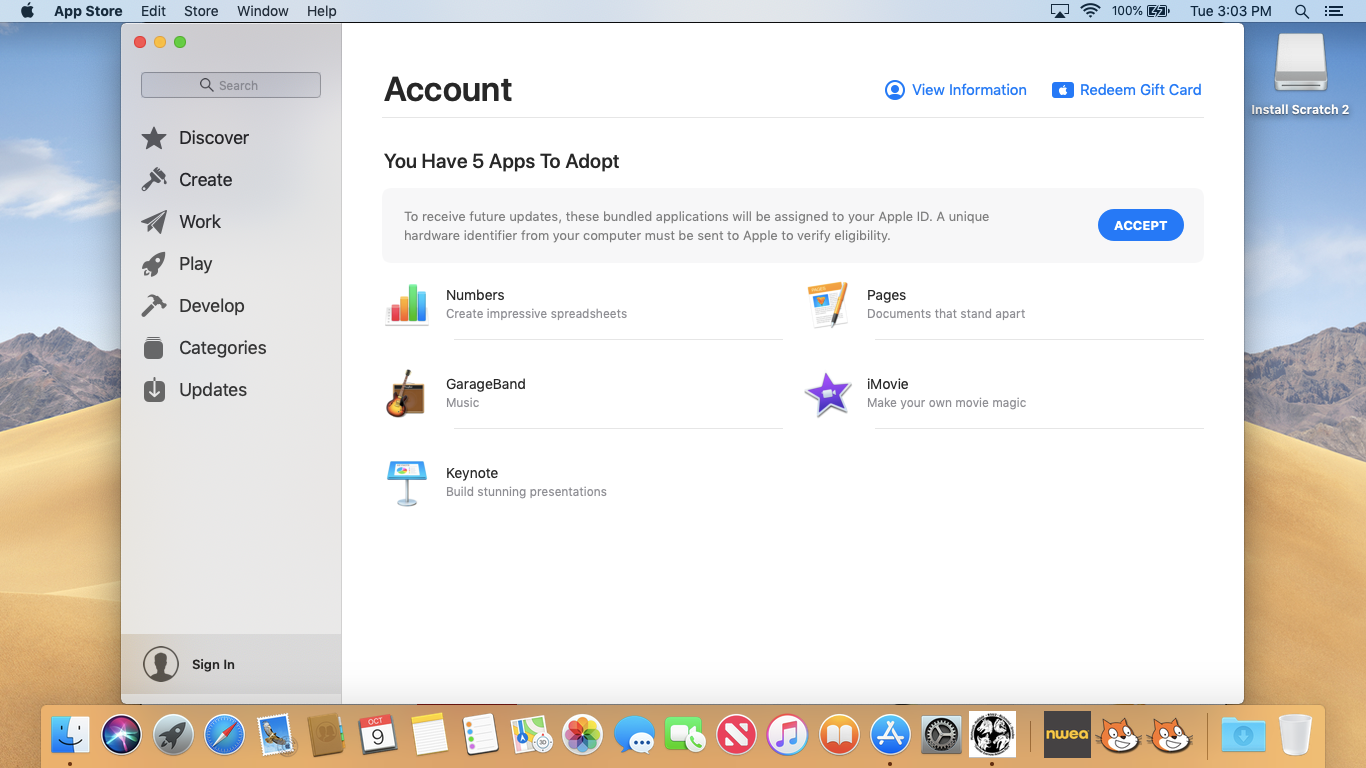1366x768 pixels.
Task: Open Calendar from the Dock
Action: pos(378,736)
